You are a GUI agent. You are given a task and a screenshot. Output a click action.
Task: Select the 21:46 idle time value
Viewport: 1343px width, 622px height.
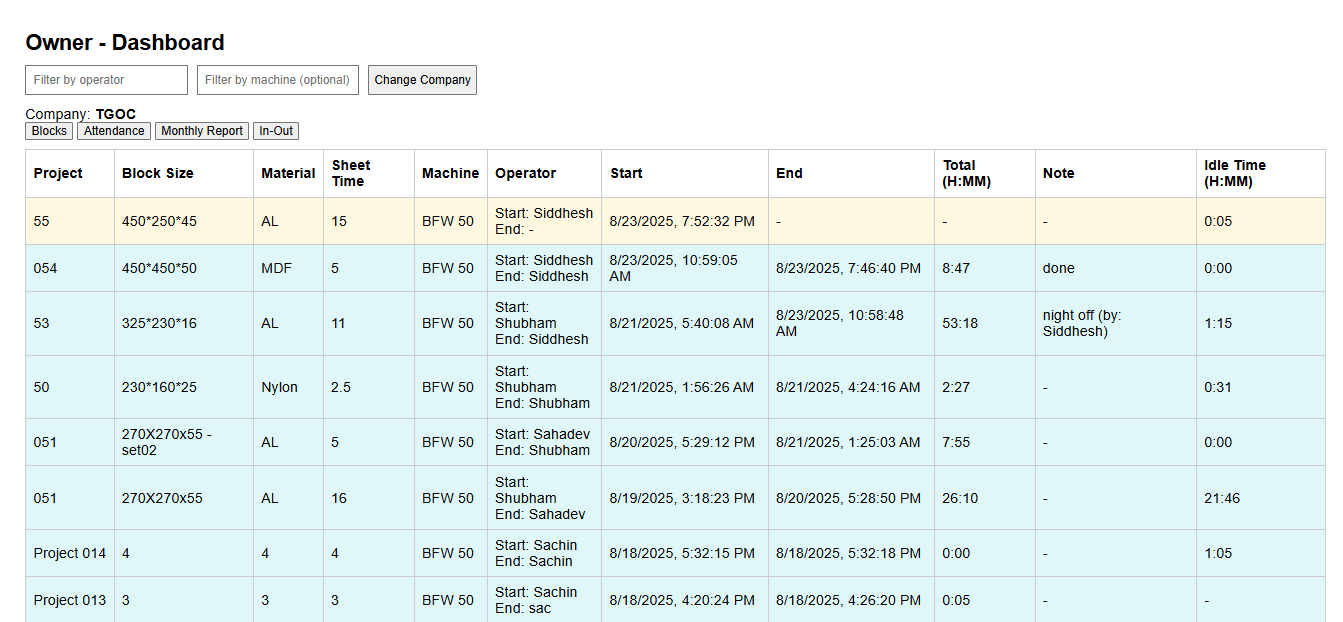tap(1222, 498)
